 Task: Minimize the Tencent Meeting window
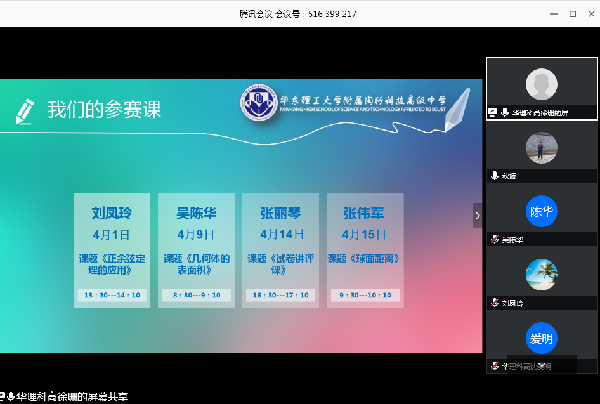[x=554, y=14]
